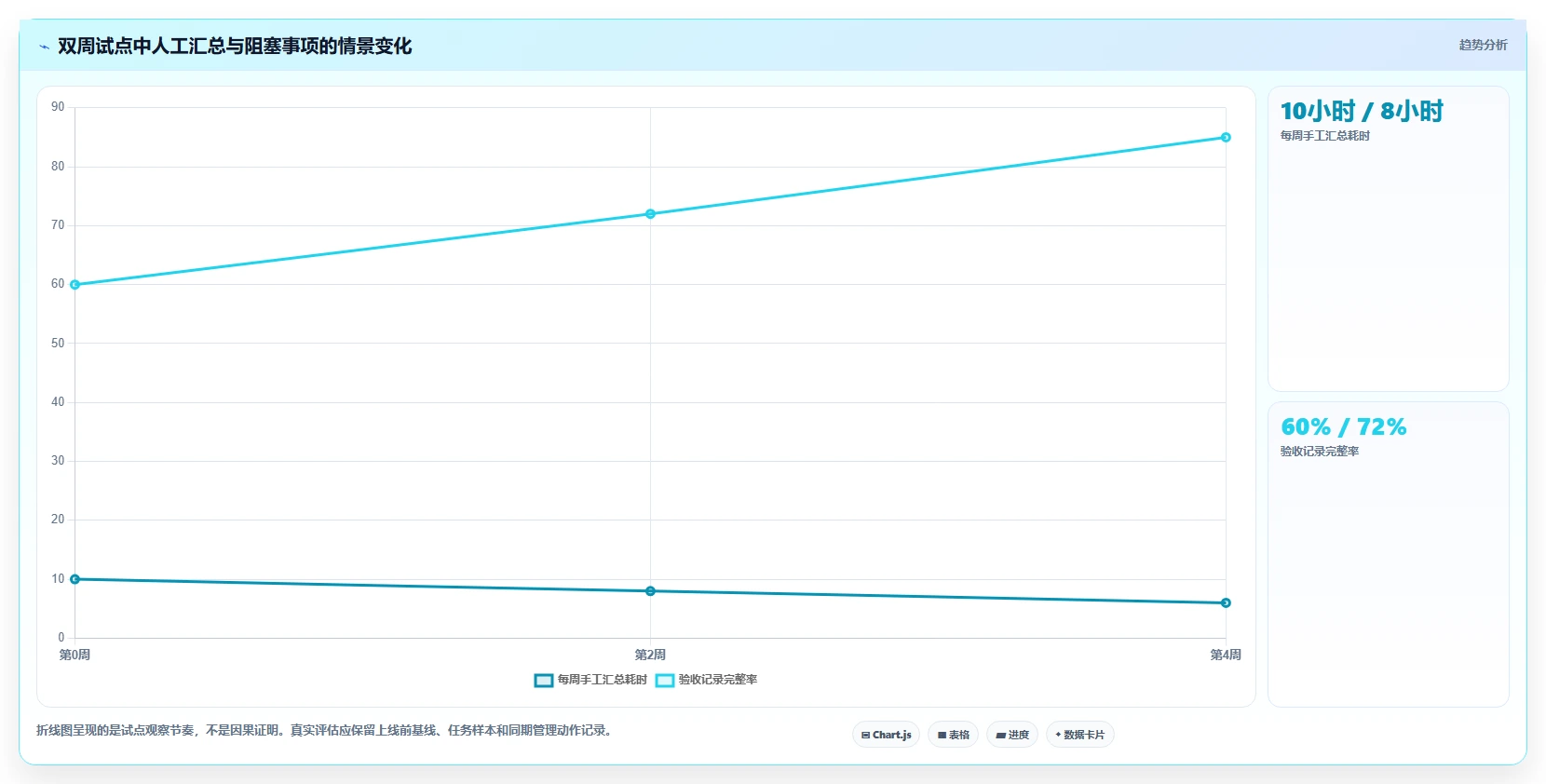The image size is (1546, 784).
Task: Click the 每周手工汇总耗时 caption in the stat card
Action: pyautogui.click(x=1324, y=136)
